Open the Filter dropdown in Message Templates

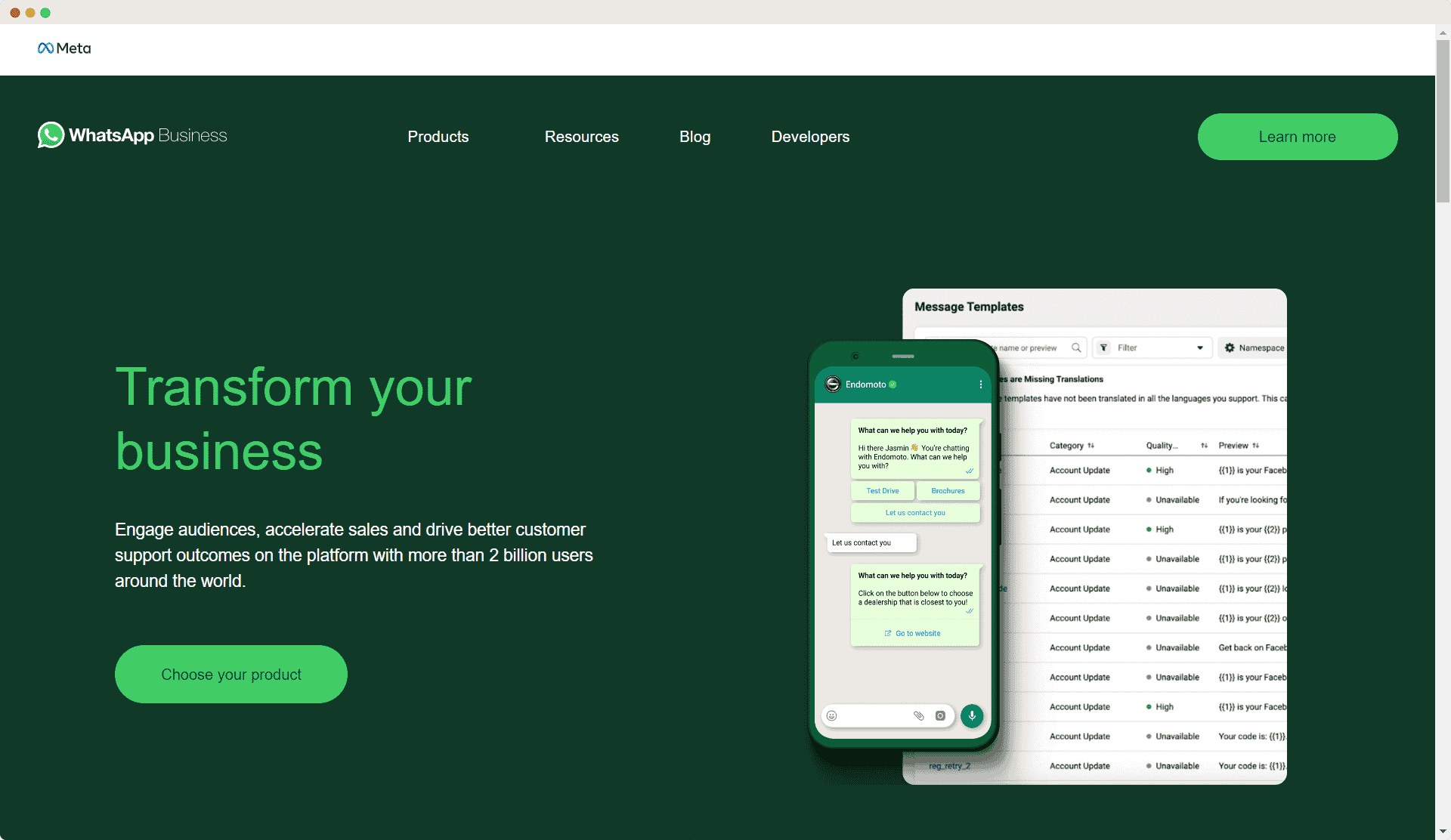tap(1153, 347)
